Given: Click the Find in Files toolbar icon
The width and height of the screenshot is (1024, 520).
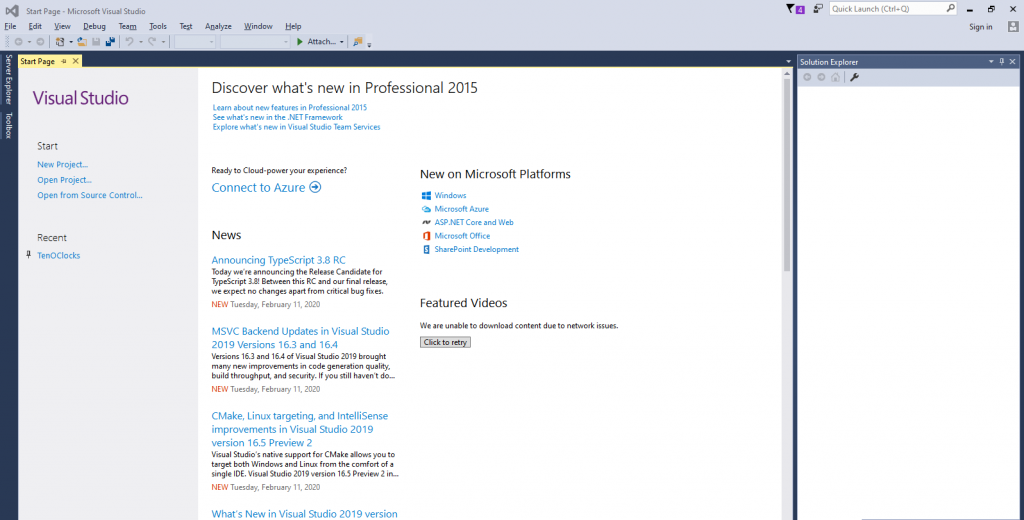Looking at the screenshot, I should point(357,42).
